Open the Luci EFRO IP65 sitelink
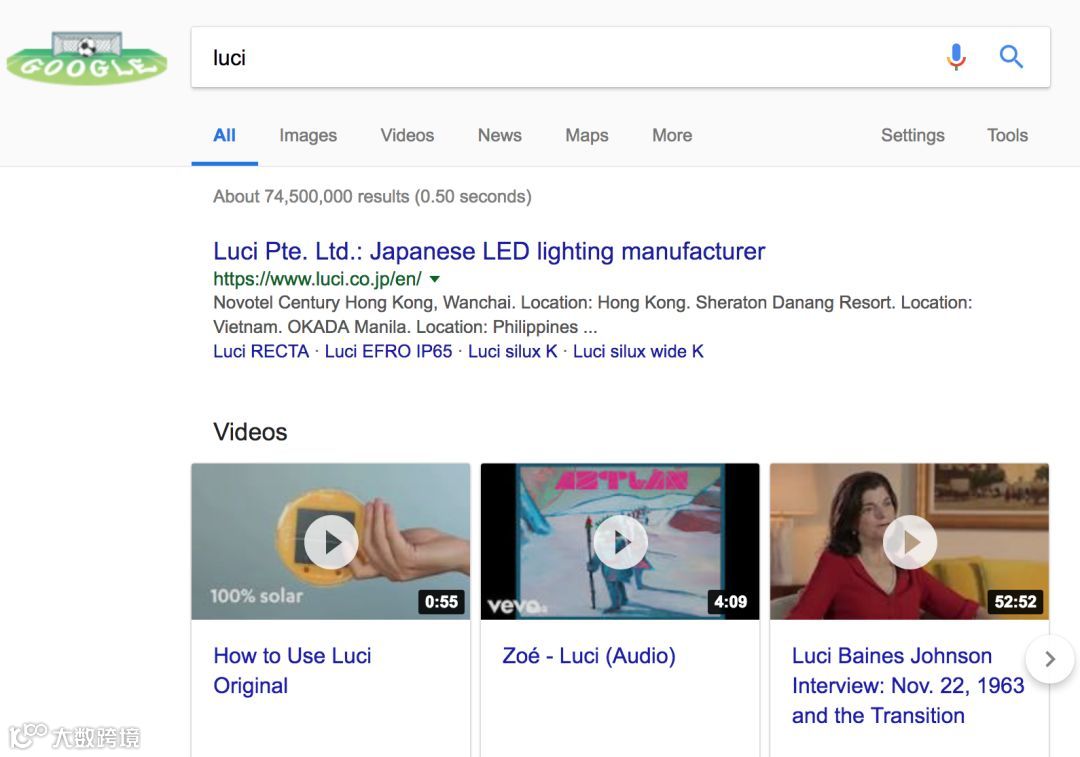Image resolution: width=1080 pixels, height=757 pixels. [388, 351]
